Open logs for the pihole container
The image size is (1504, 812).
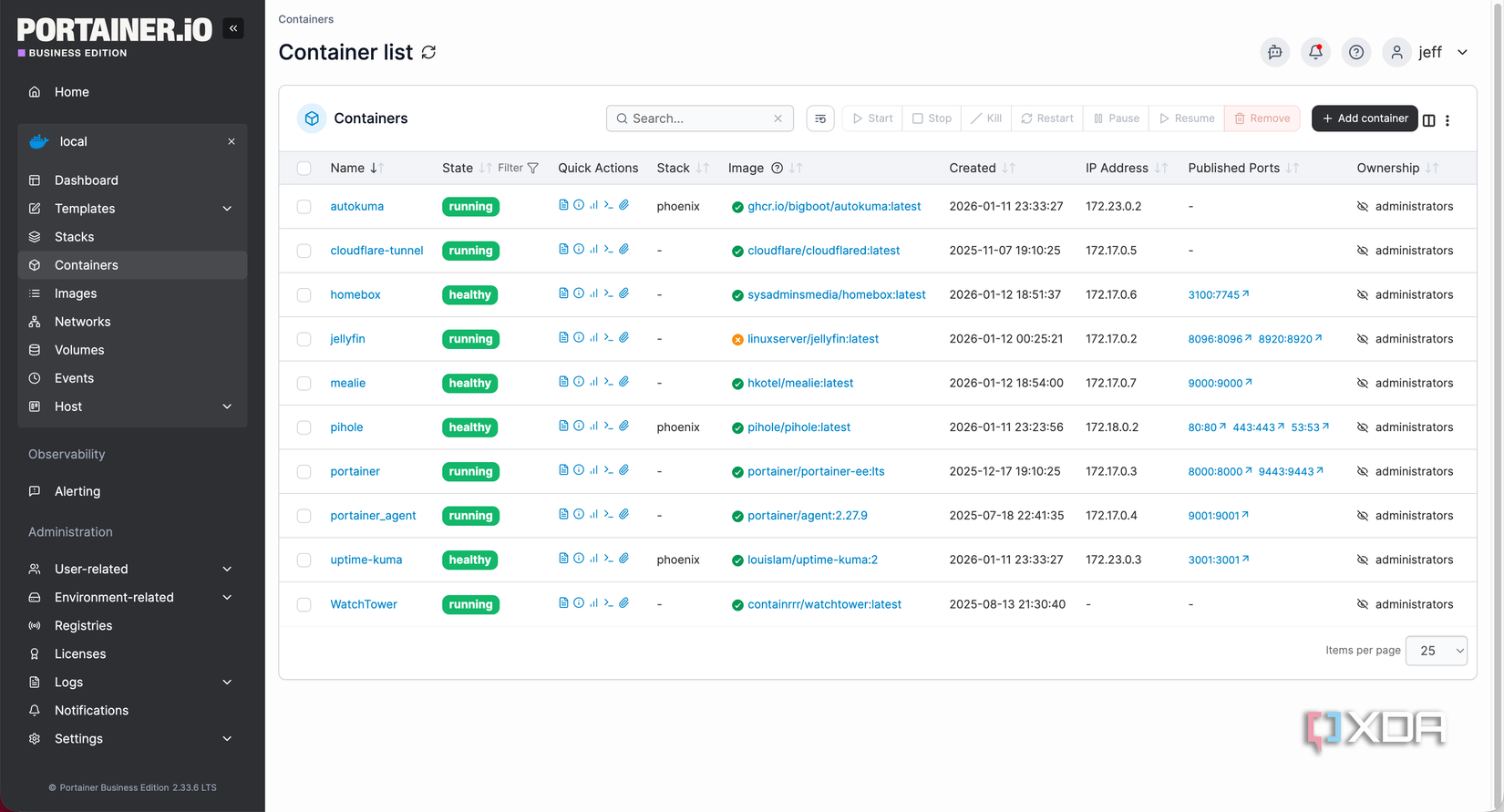pos(563,426)
